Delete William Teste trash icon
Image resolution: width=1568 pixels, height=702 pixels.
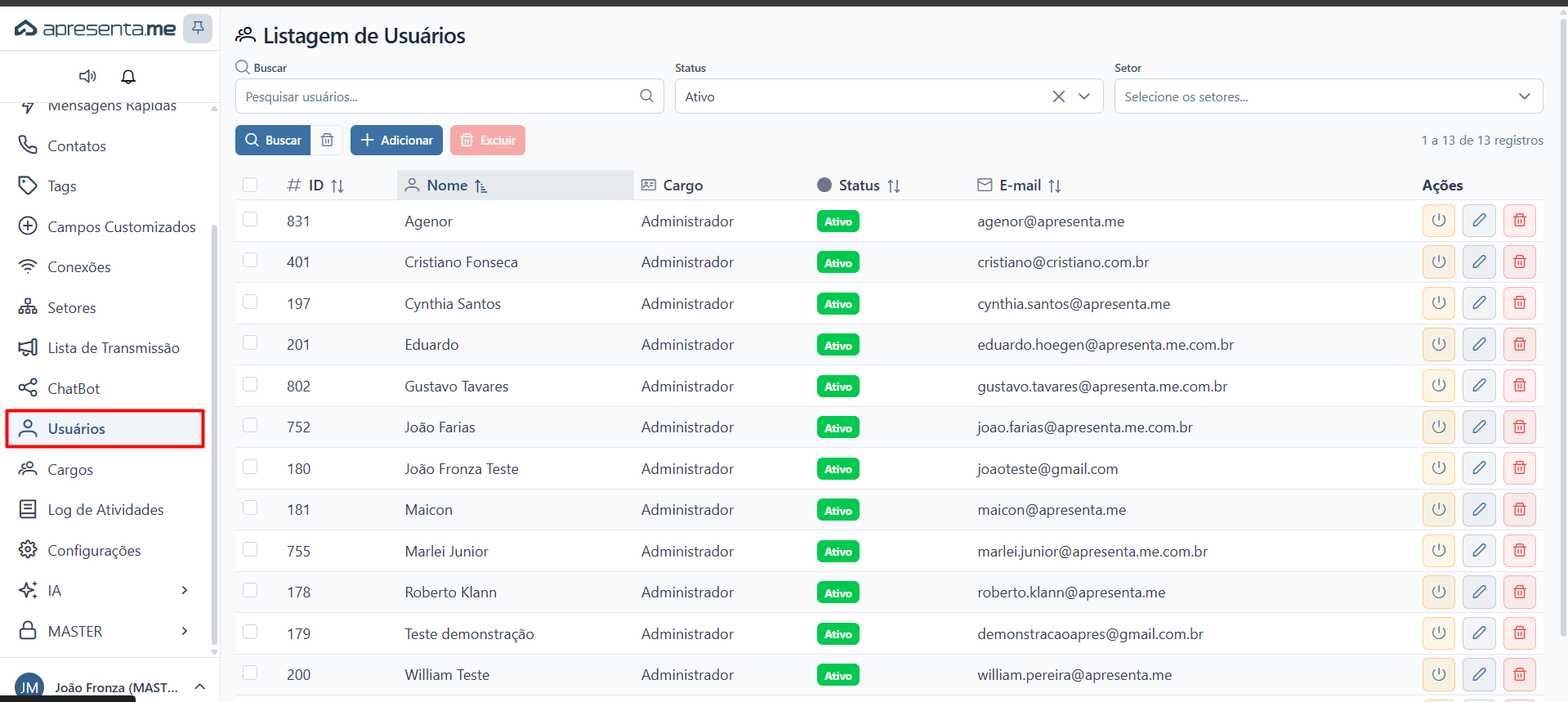pos(1520,674)
